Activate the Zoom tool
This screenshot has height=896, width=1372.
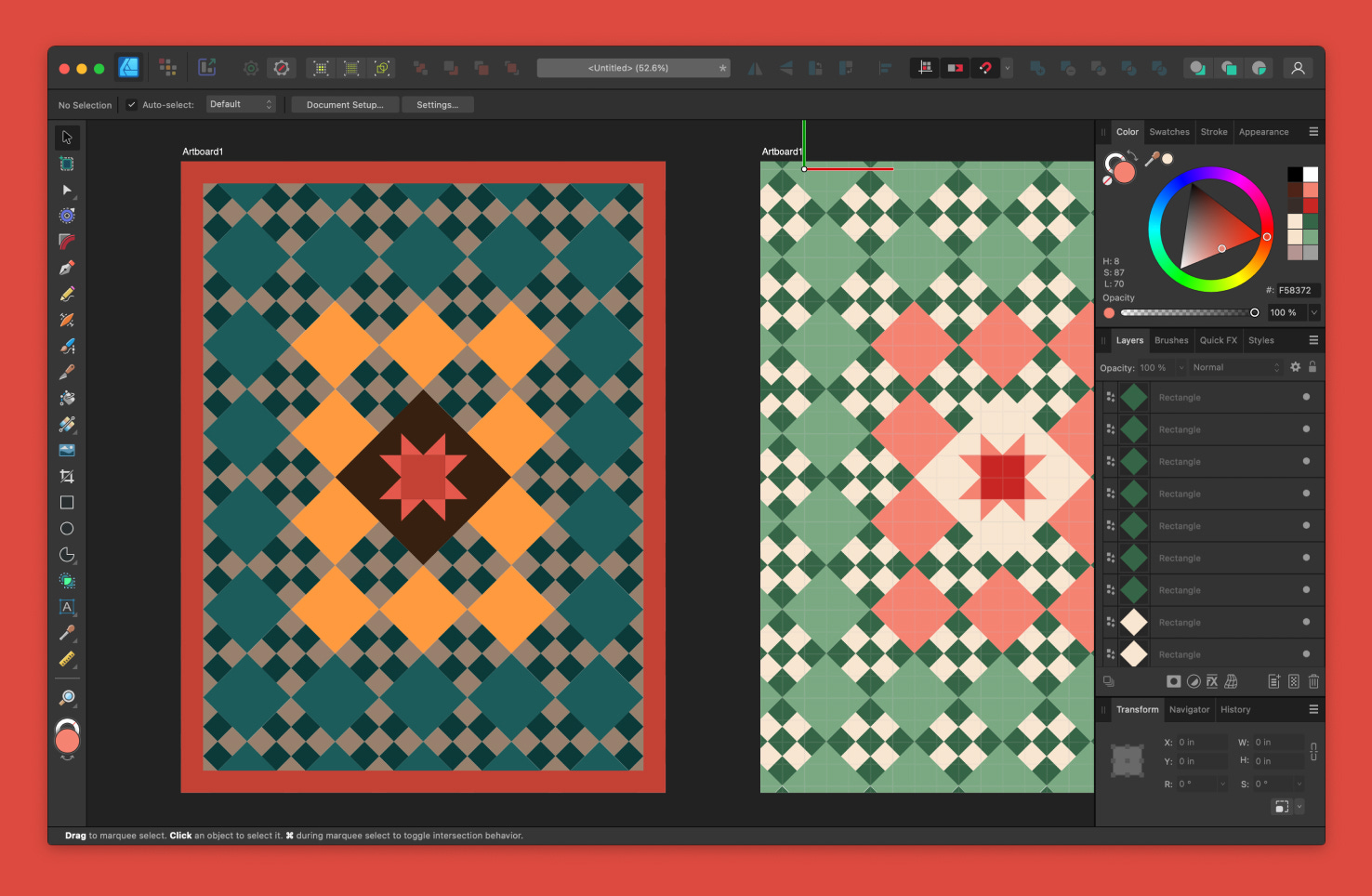(x=66, y=697)
